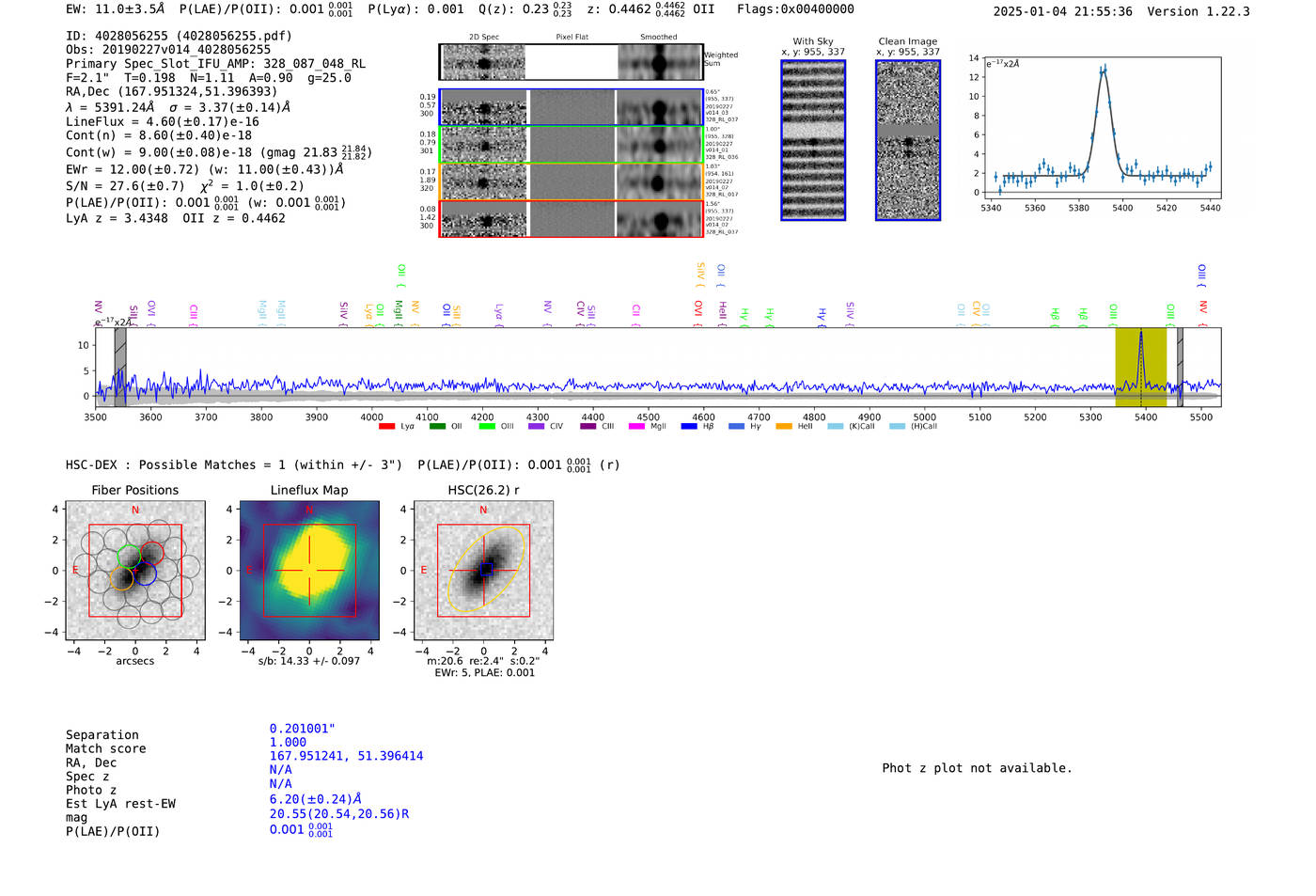Click the 'arcsecs' axis label under Fiber Positions
Image resolution: width=1316 pixels, height=896 pixels.
pyautogui.click(x=135, y=661)
